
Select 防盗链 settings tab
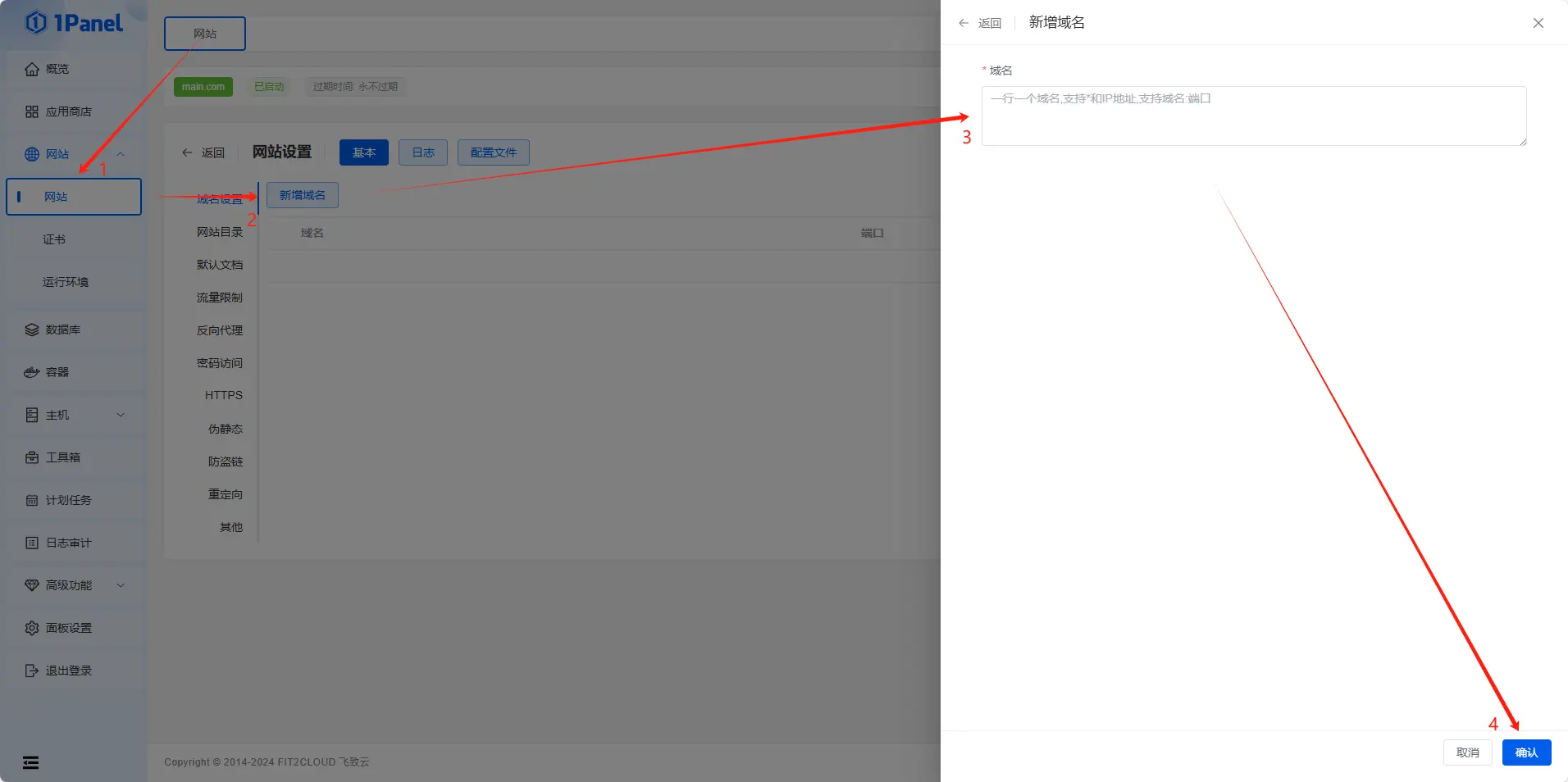tap(226, 461)
